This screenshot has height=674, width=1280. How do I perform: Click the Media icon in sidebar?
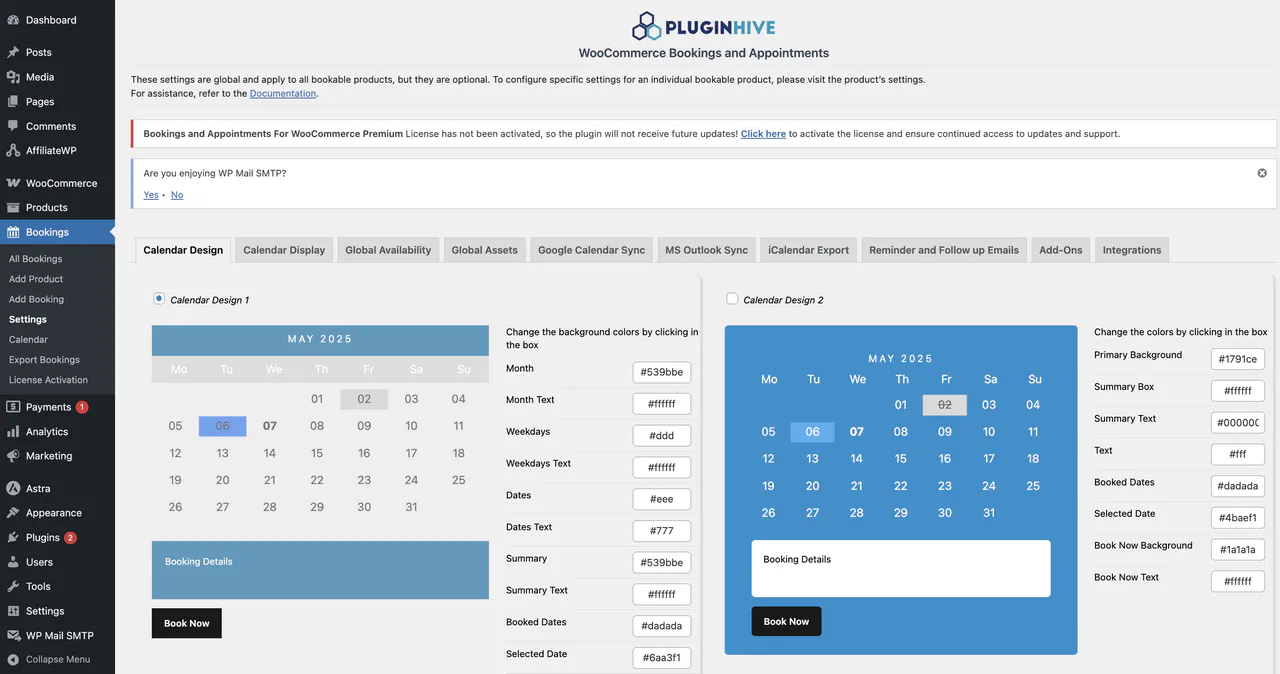(13, 77)
